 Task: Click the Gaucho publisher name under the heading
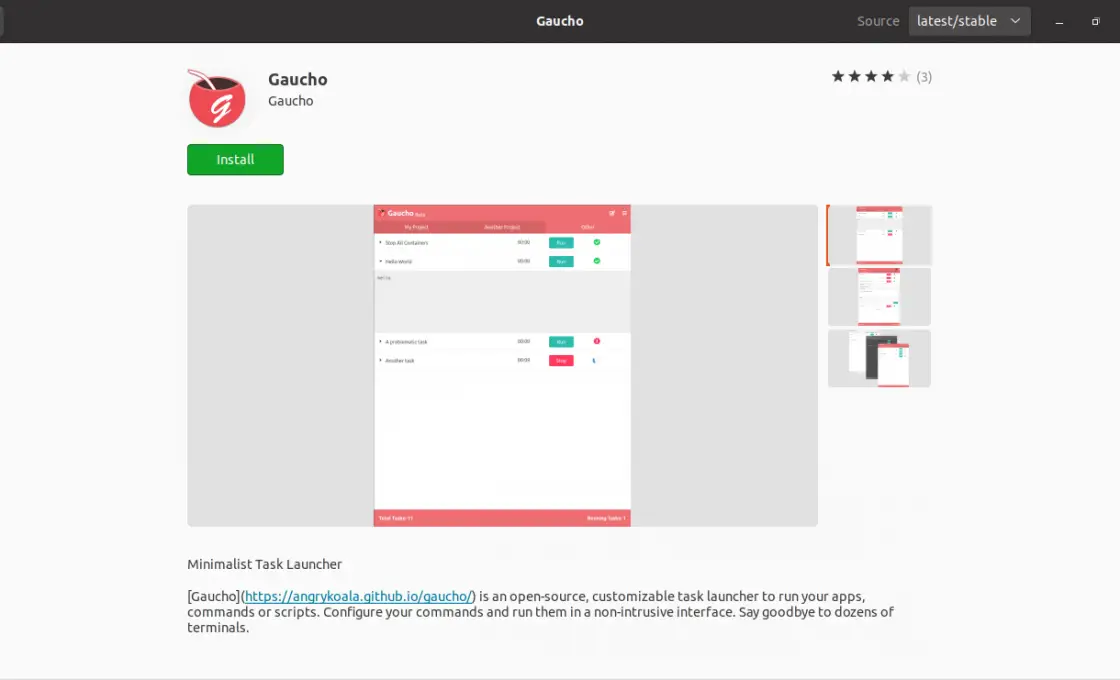pos(291,101)
